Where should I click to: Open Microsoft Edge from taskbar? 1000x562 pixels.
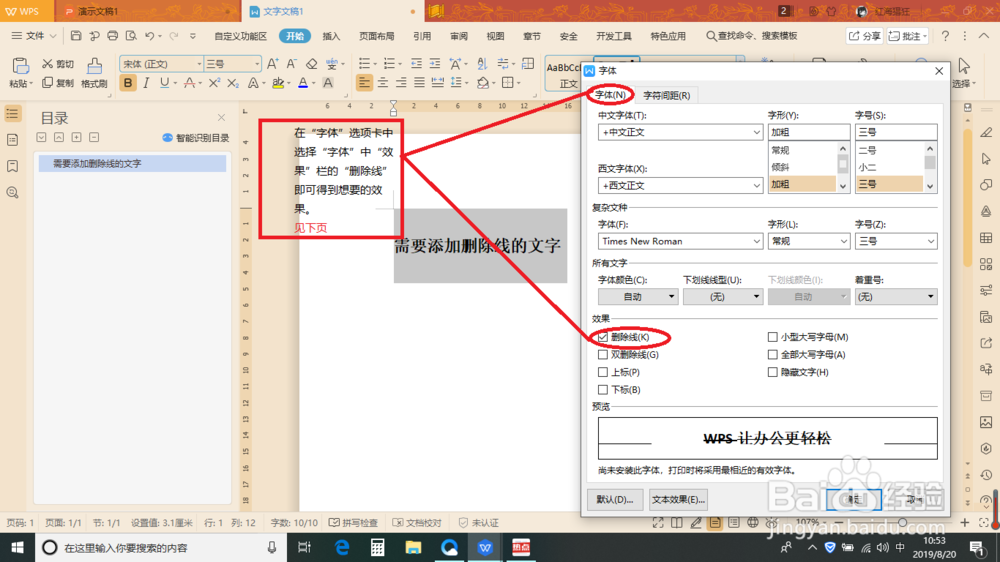342,547
